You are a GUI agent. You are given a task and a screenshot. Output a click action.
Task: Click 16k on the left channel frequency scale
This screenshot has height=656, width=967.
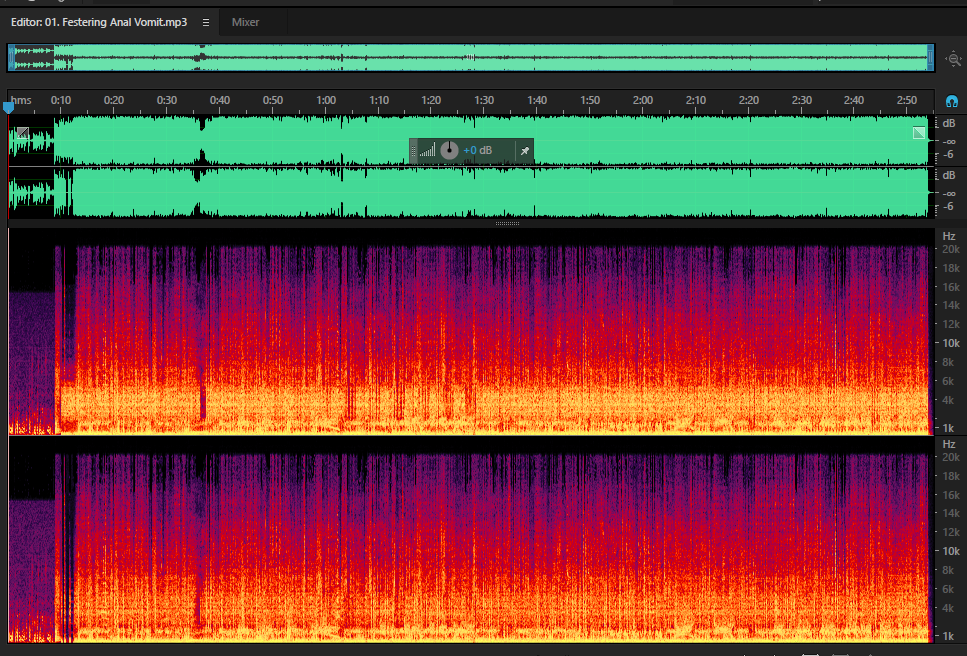pos(950,287)
